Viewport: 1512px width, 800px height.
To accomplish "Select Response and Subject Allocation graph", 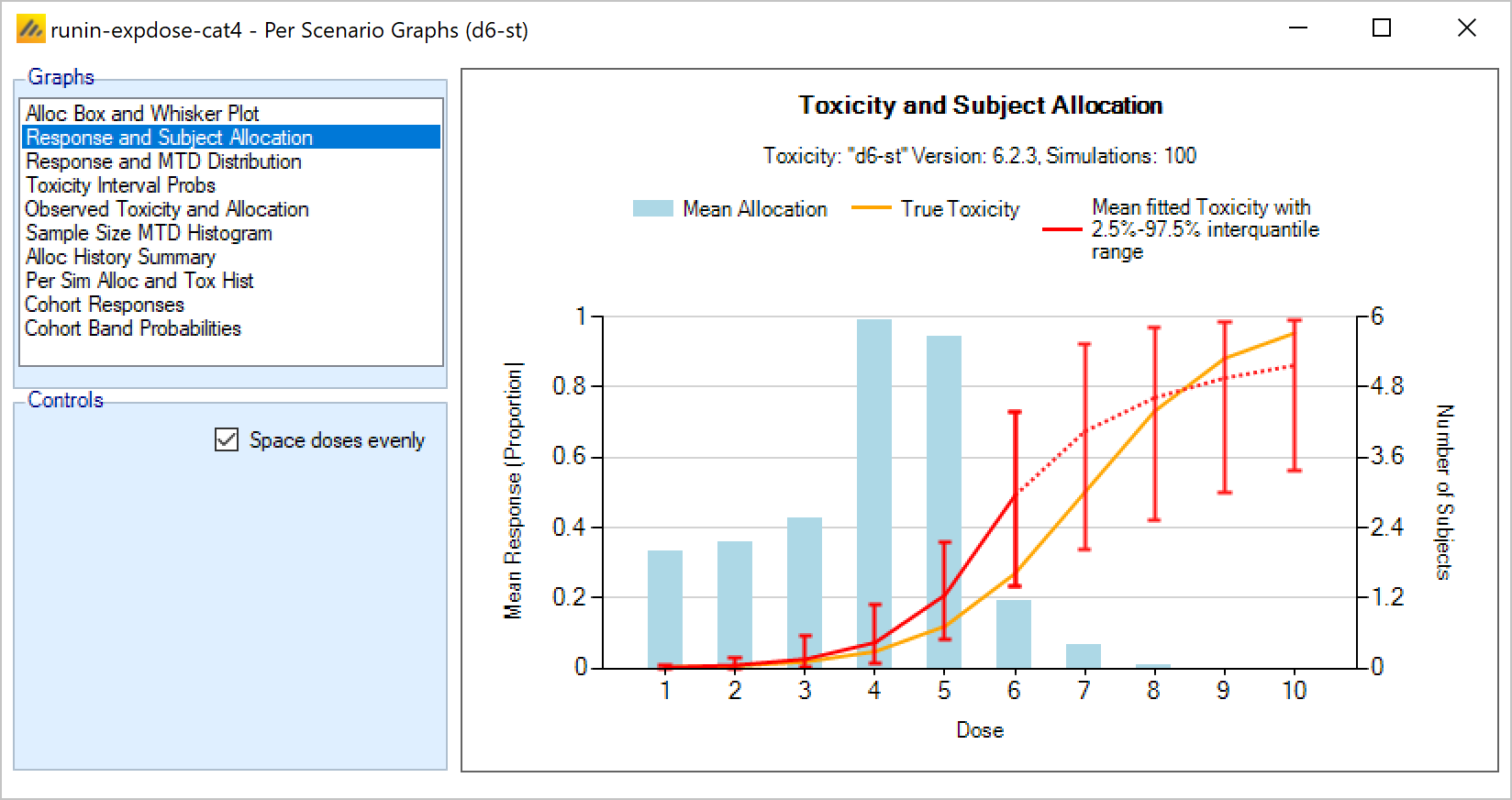I will click(x=170, y=138).
